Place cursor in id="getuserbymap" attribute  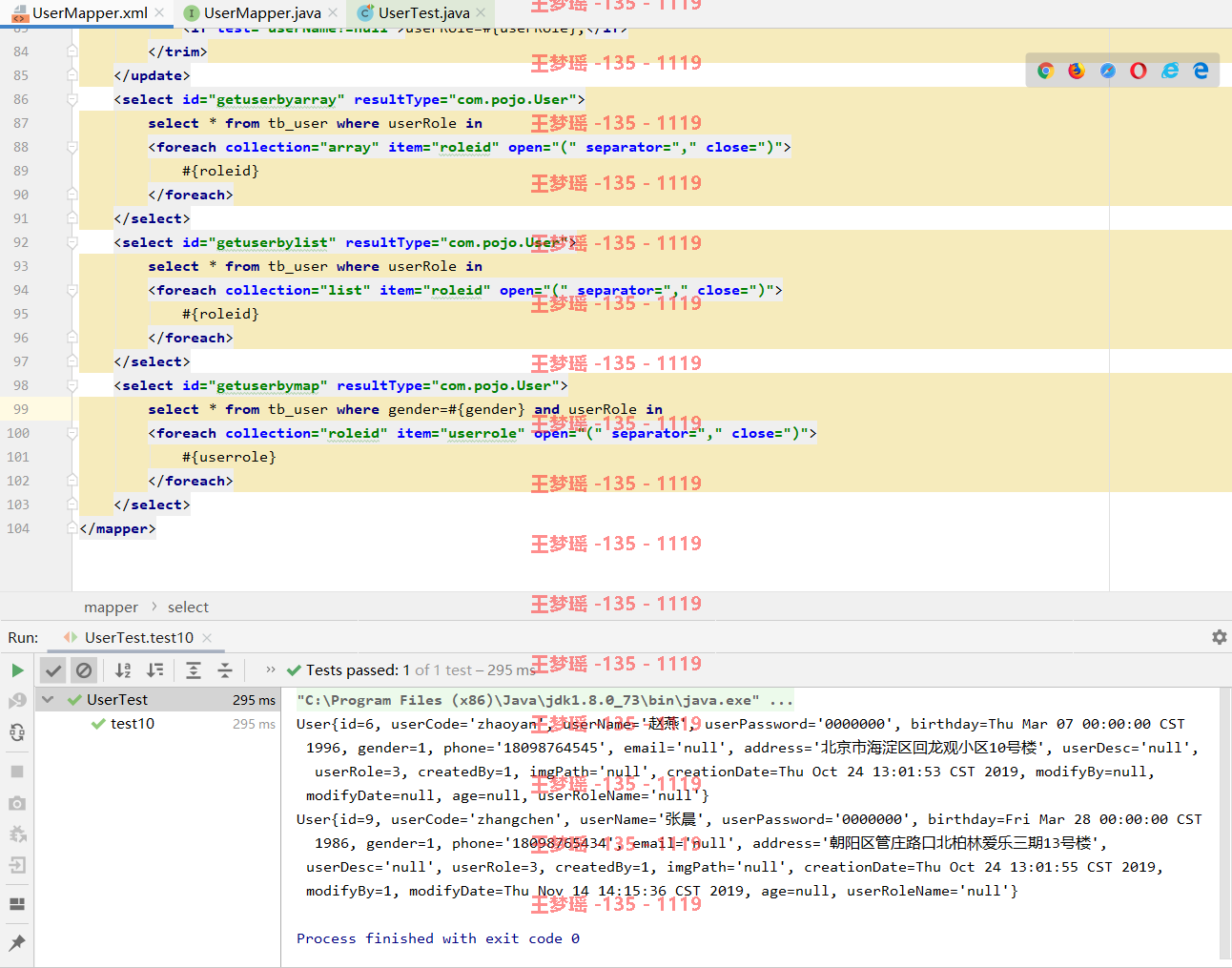256,385
